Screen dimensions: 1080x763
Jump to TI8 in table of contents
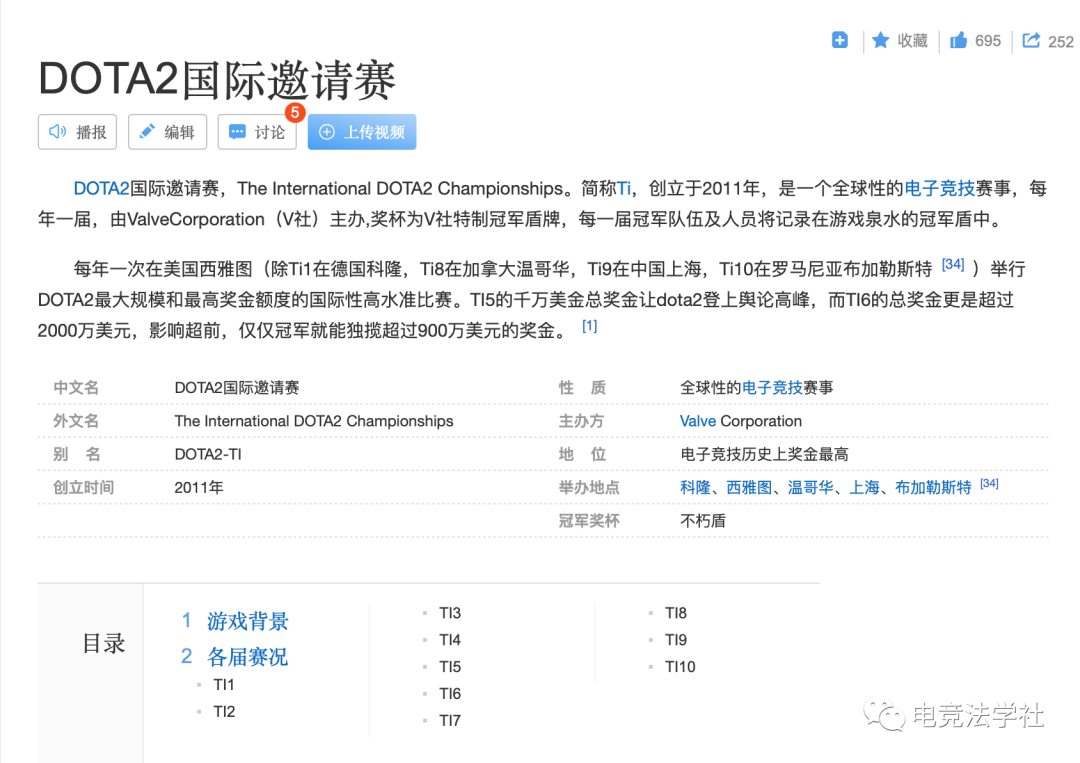point(676,613)
